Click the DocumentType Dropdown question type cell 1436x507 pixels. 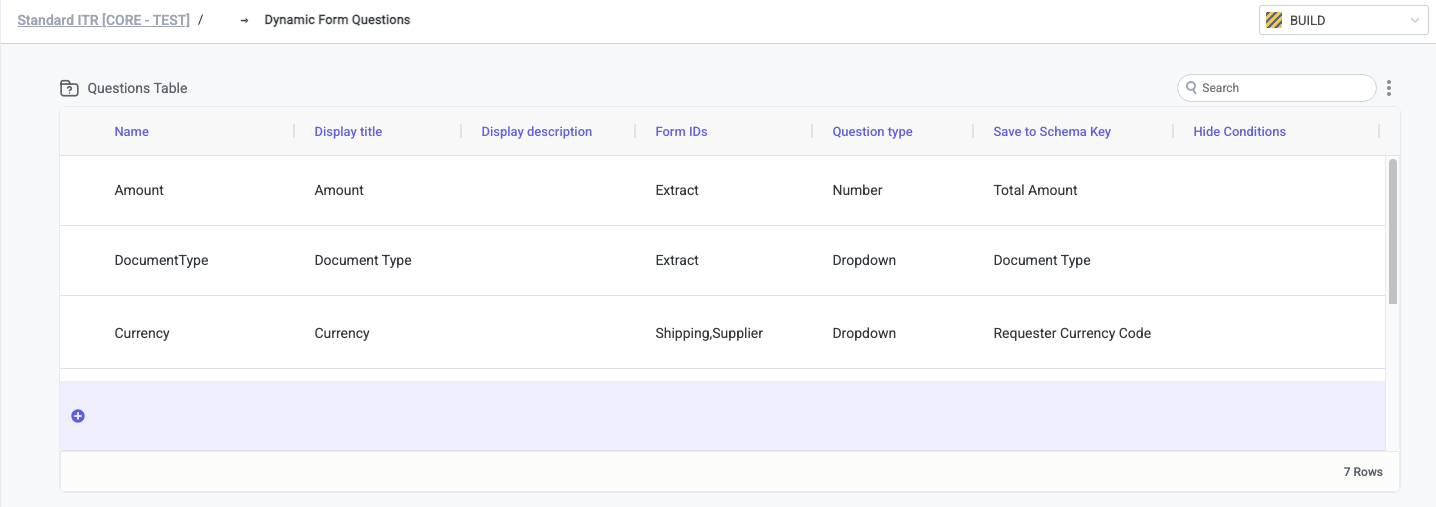pyautogui.click(x=864, y=260)
